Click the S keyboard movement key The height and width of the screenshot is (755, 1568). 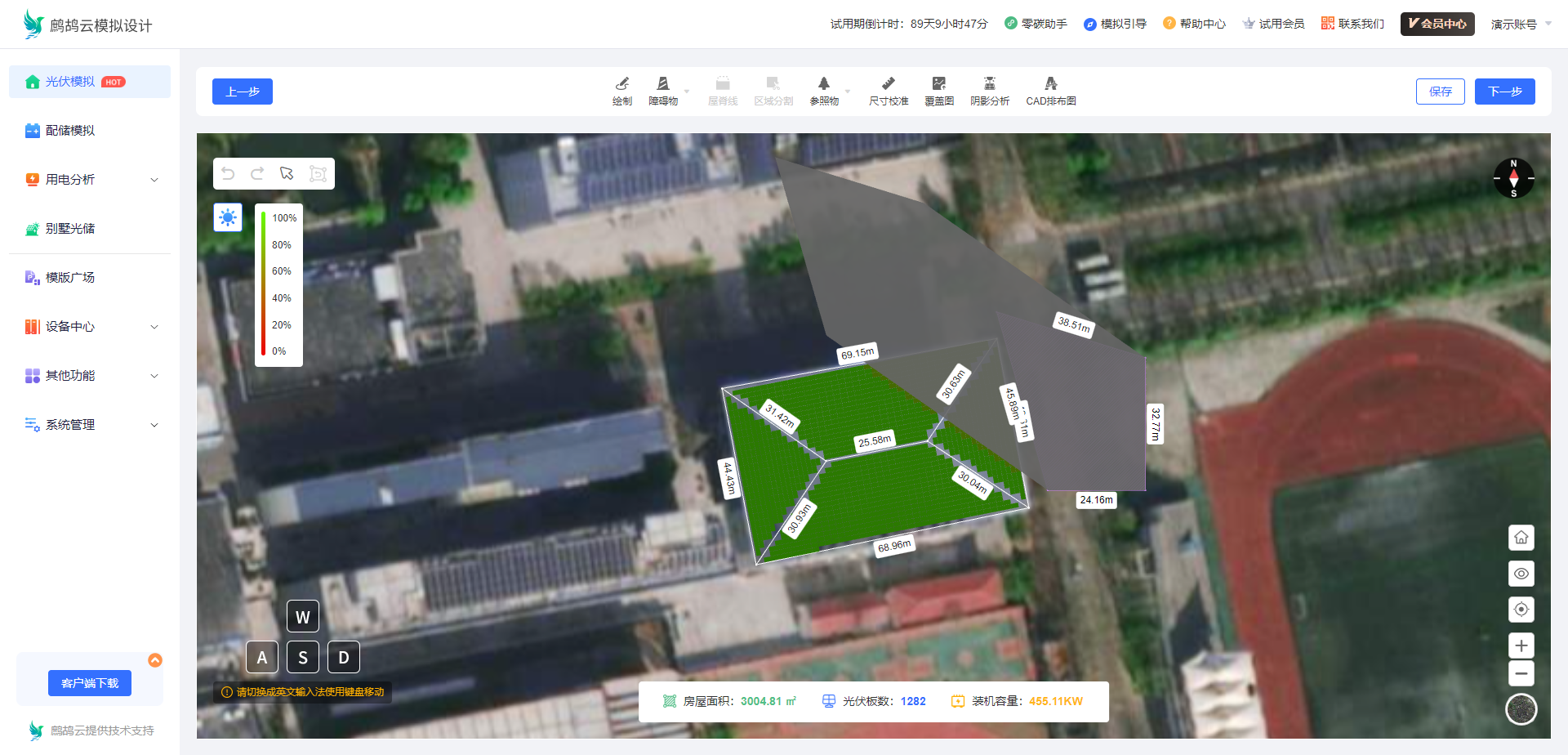coord(303,658)
